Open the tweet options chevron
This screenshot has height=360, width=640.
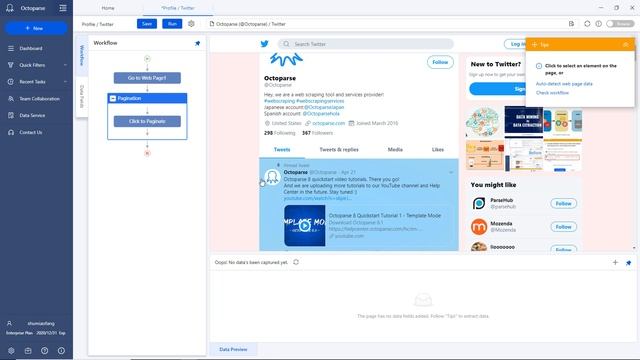coord(451,172)
